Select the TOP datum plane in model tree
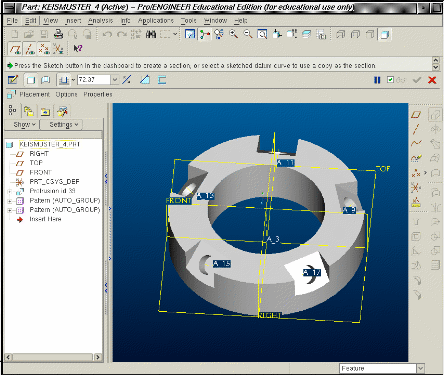This screenshot has height=375, width=444. coord(36,163)
